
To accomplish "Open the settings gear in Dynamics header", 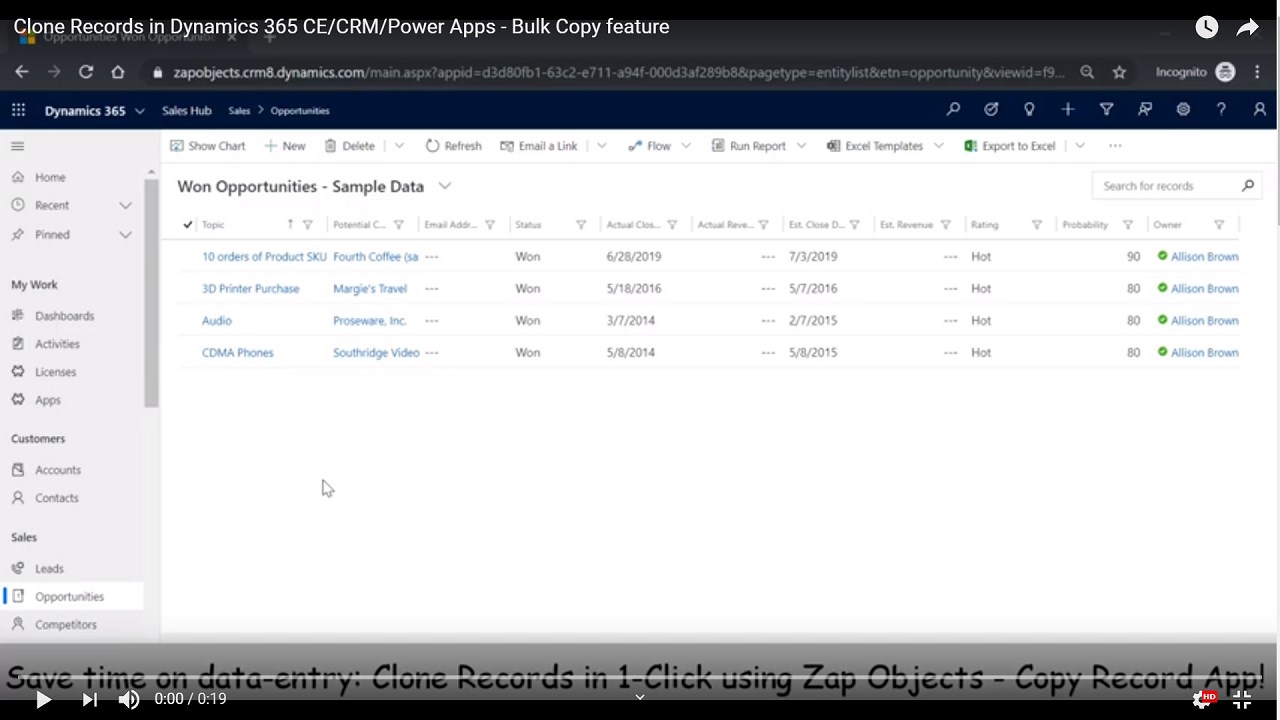I will (1183, 110).
